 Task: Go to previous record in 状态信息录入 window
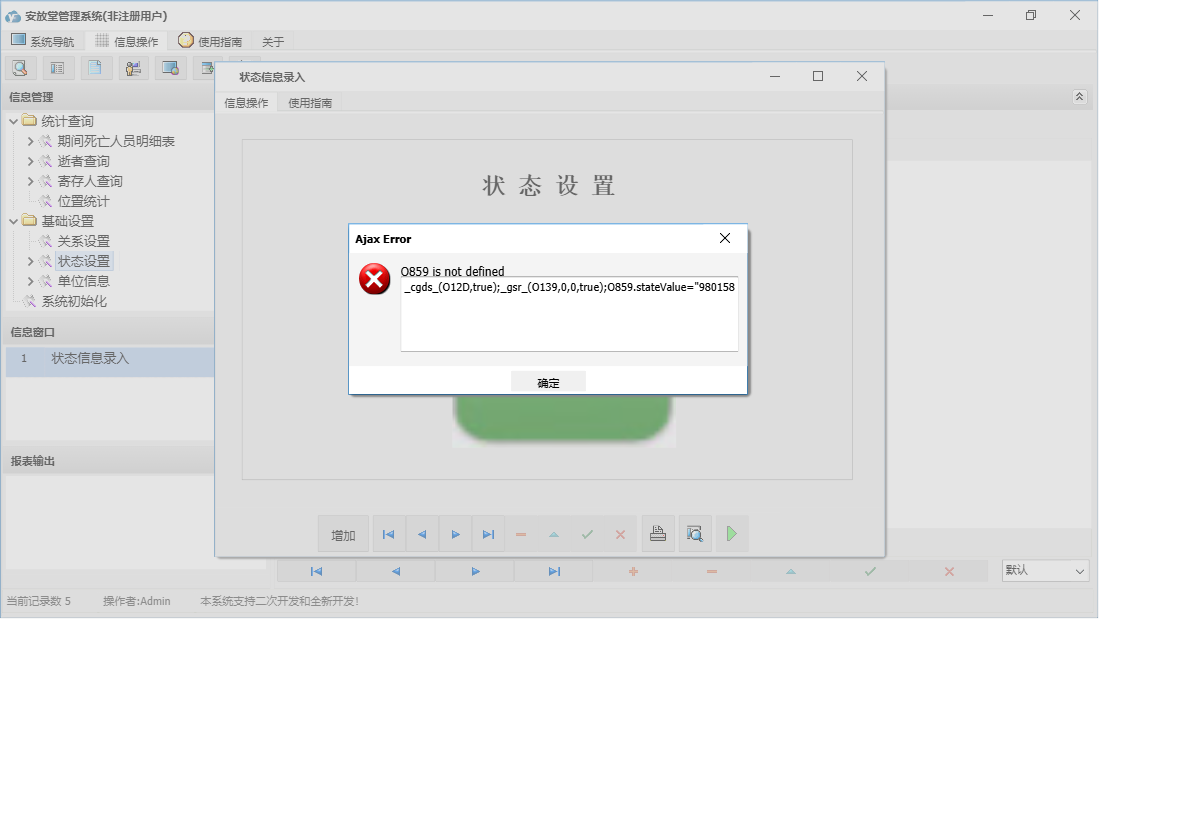422,534
